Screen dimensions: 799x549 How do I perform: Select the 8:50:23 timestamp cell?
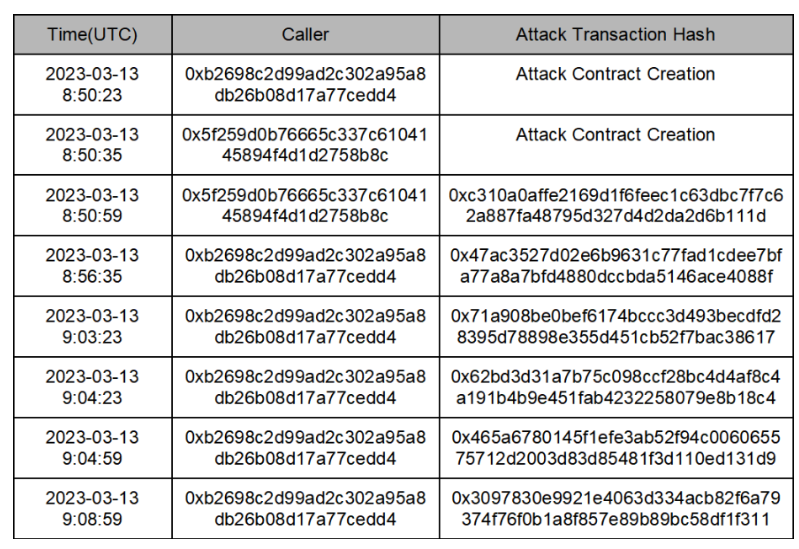coord(93,85)
